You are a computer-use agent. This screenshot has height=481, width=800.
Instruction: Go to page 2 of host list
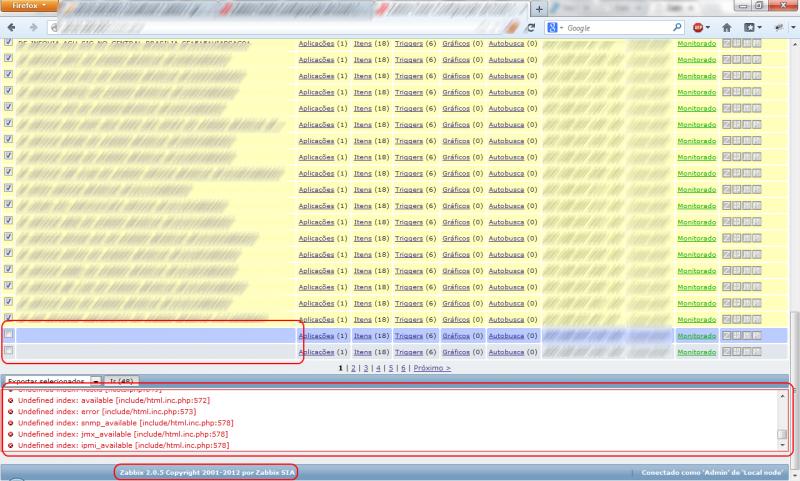pyautogui.click(x=353, y=368)
